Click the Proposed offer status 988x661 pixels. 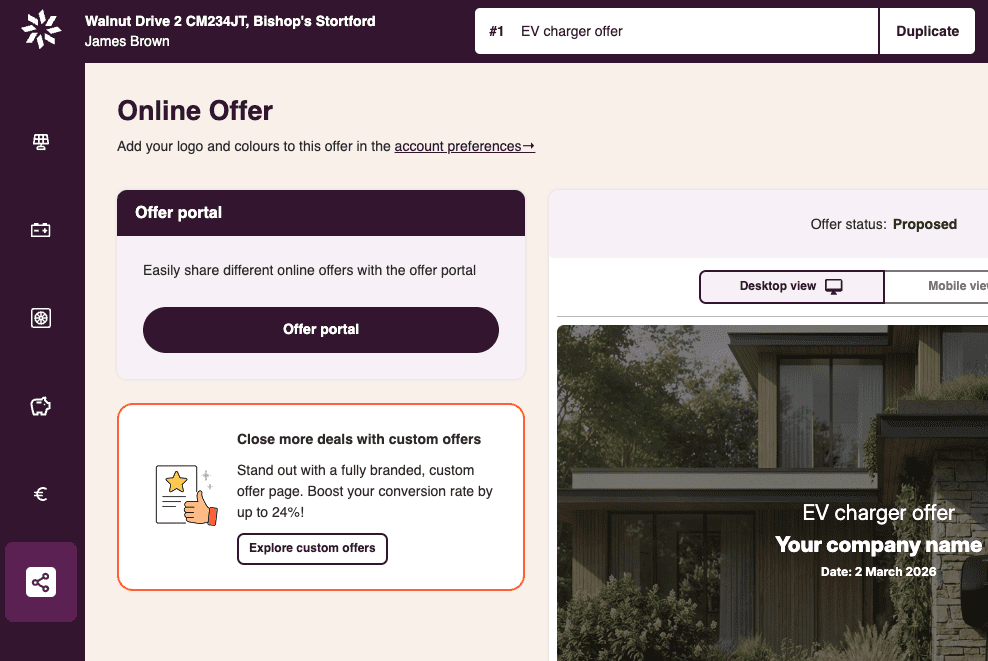pyautogui.click(x=925, y=224)
